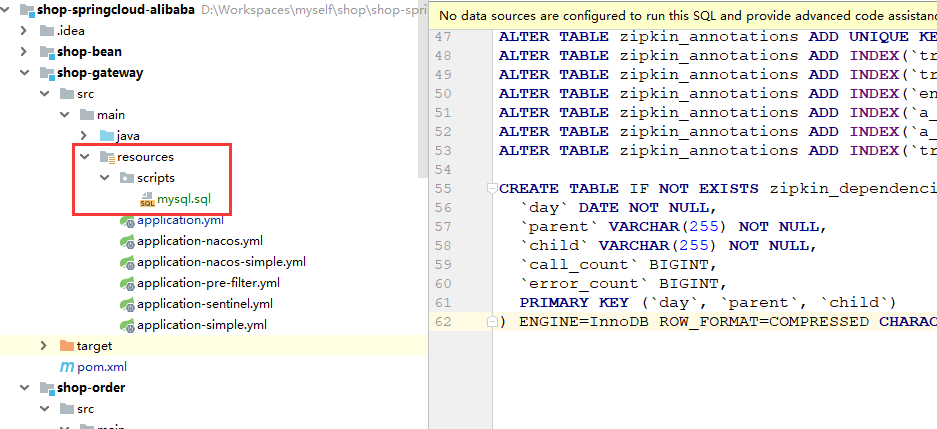Click line number 57 in the gutter
This screenshot has width=937, height=429.
coord(443,226)
